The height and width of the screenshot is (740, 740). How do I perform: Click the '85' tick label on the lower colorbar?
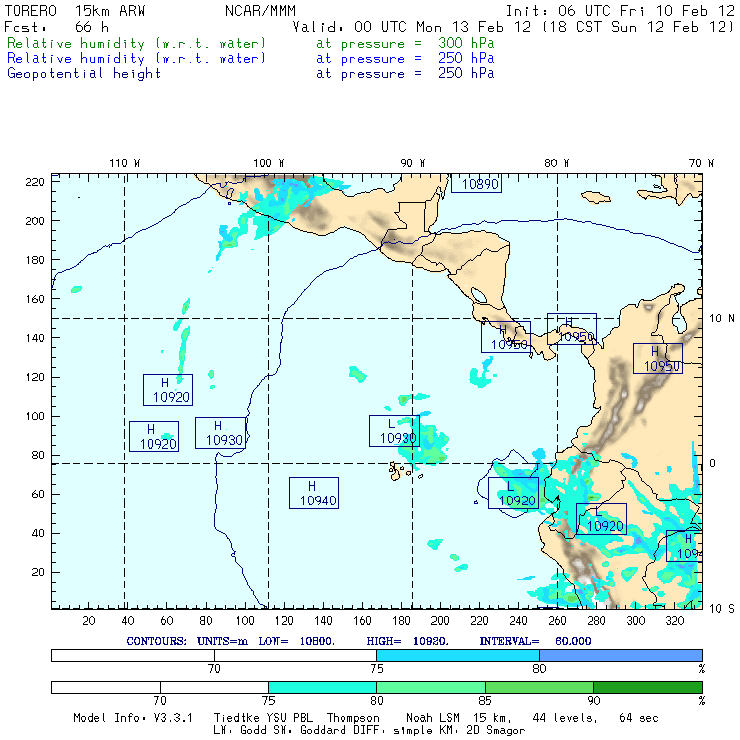point(485,701)
